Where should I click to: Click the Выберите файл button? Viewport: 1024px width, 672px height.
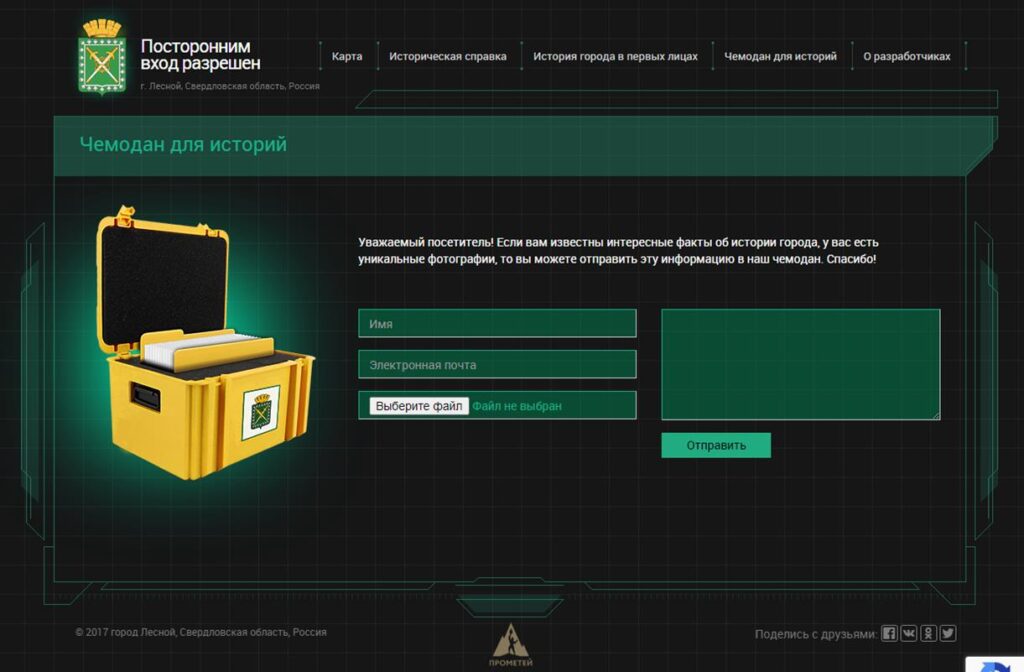(419, 406)
